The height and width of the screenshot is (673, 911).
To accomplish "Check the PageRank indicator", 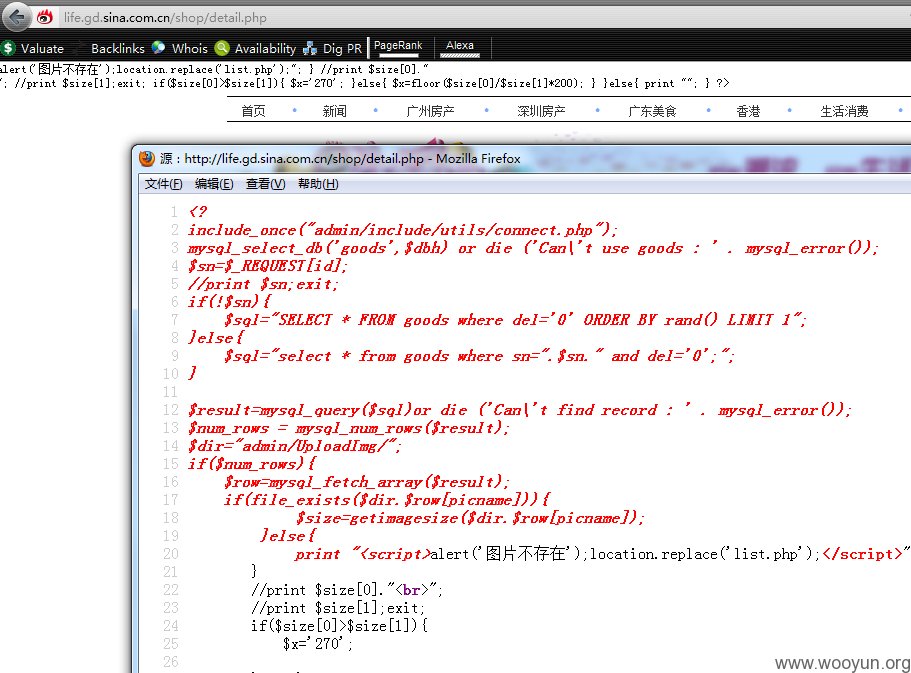I will pos(398,48).
